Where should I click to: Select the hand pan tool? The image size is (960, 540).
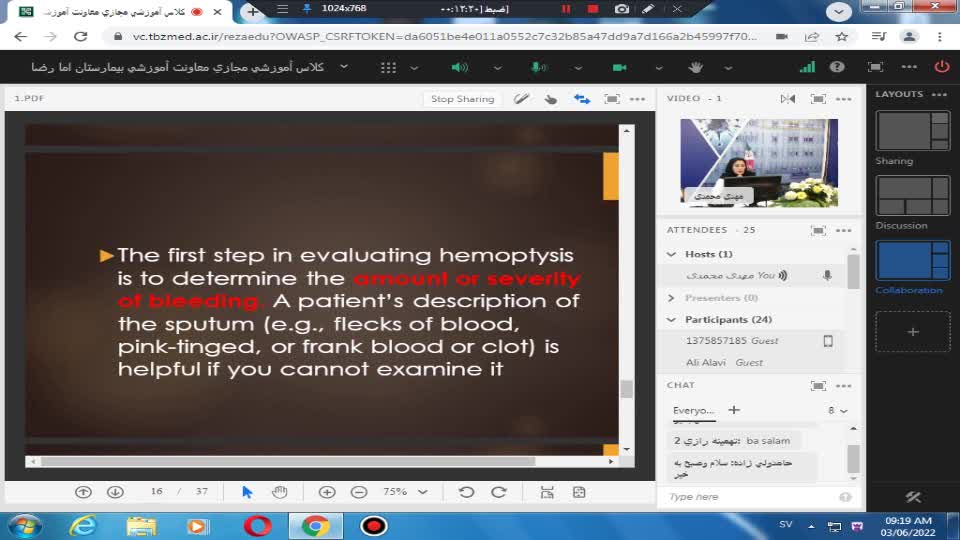click(280, 492)
